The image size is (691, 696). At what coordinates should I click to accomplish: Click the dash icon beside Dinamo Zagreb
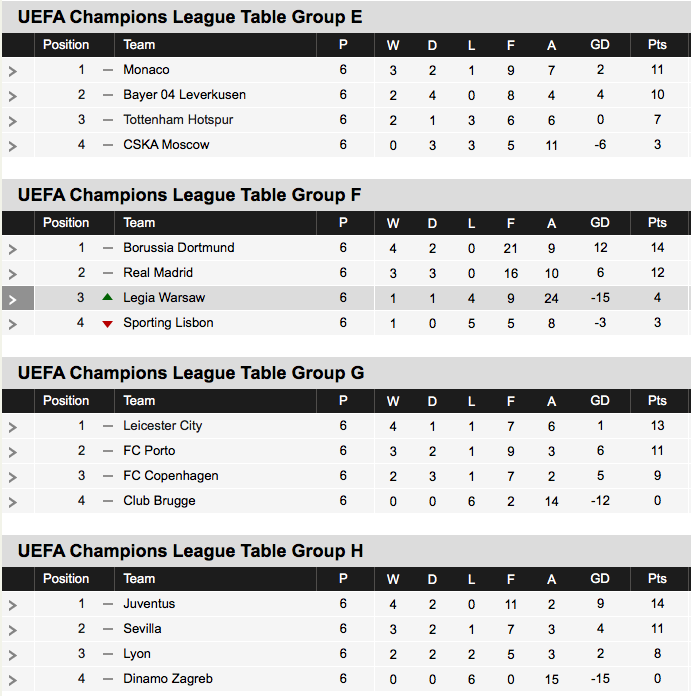(108, 679)
